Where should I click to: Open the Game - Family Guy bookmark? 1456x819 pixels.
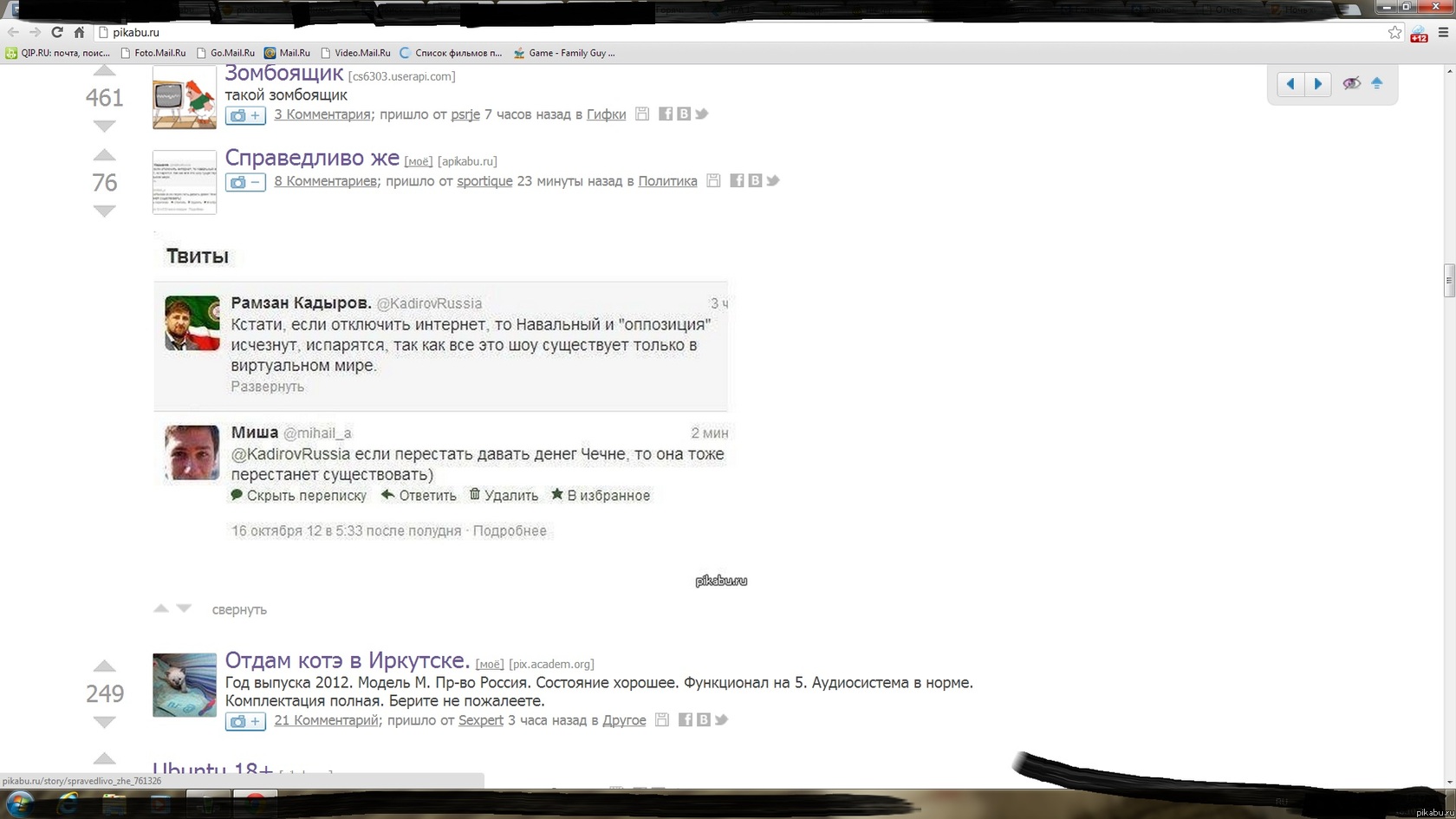pyautogui.click(x=564, y=53)
